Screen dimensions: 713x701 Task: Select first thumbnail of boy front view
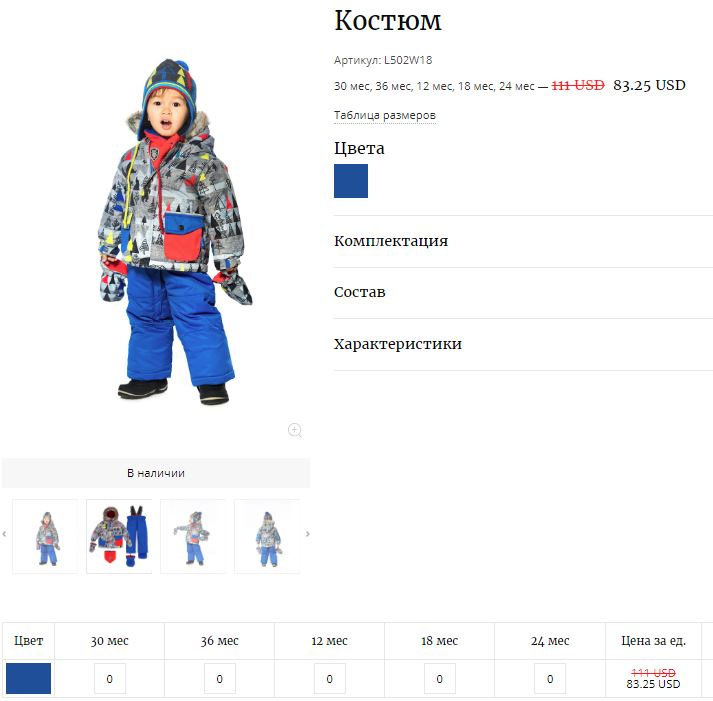(x=45, y=536)
